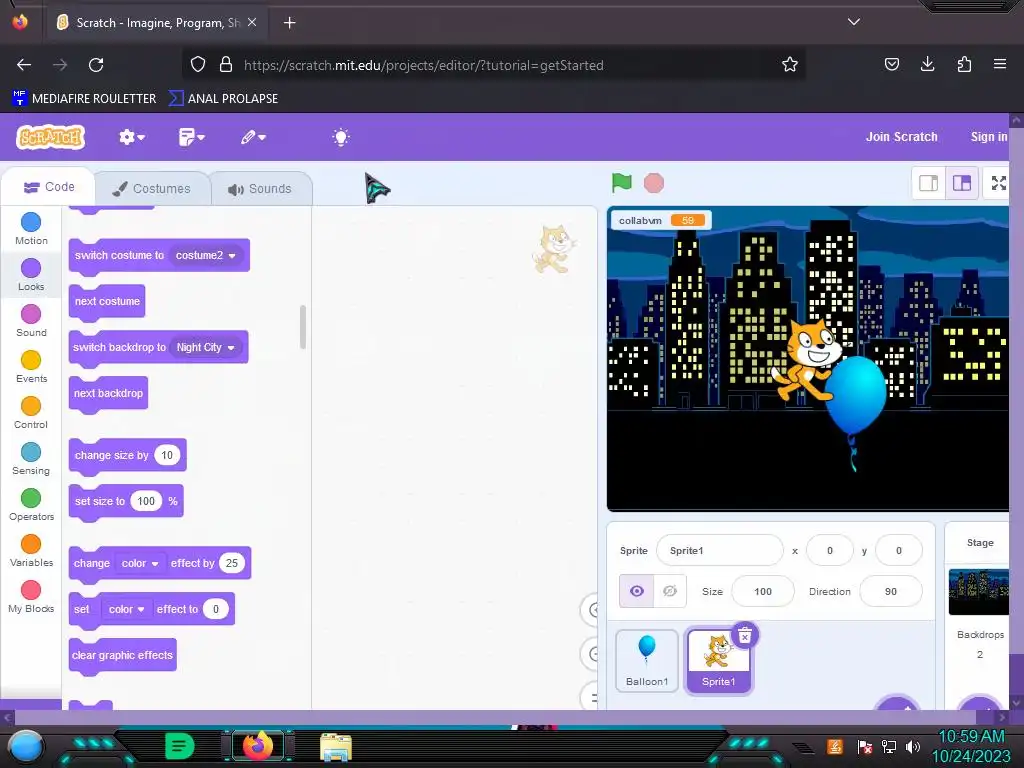
Task: Select the Sound block category
Action: (31, 321)
